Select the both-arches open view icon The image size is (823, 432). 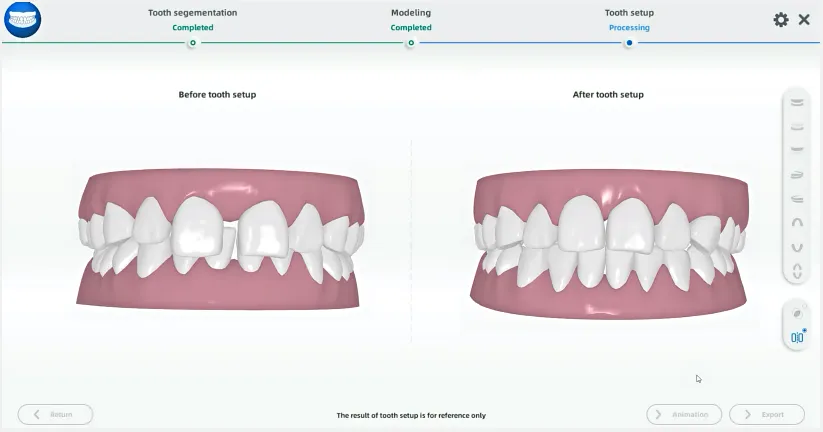point(797,270)
